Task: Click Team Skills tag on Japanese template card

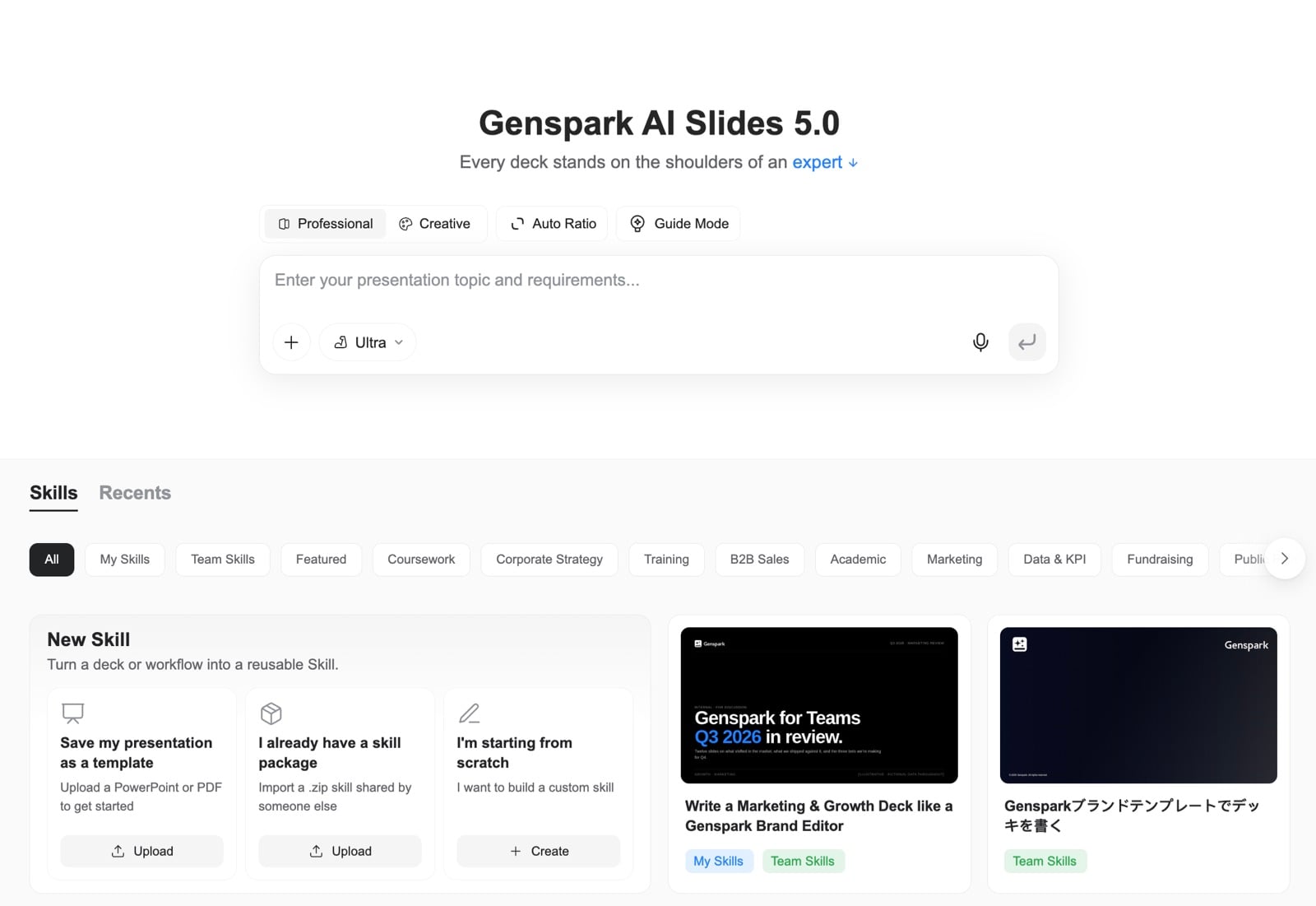Action: 1045,861
